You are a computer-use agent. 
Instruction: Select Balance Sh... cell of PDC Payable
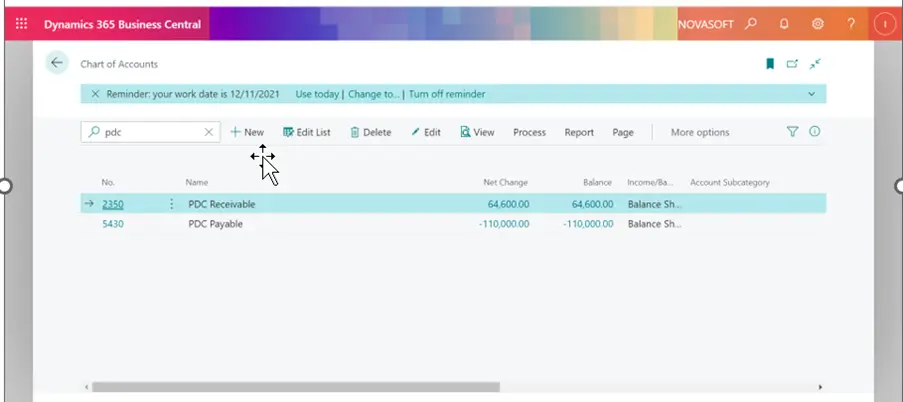[654, 223]
